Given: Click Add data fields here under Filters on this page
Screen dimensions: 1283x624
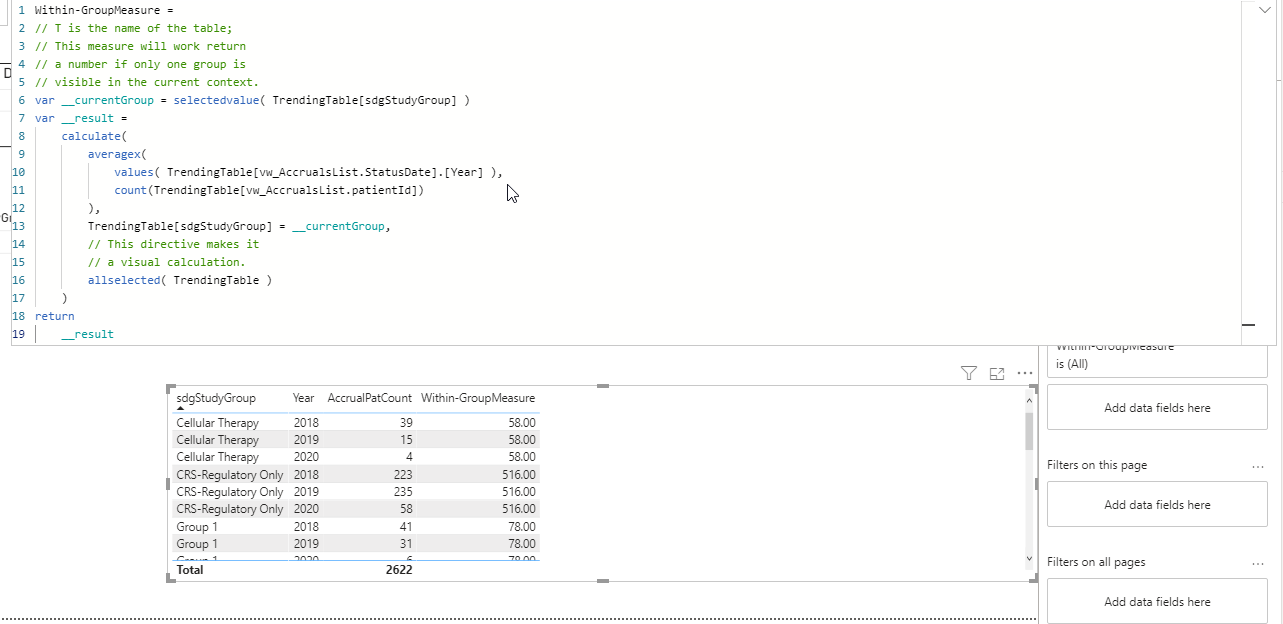Looking at the screenshot, I should 1157,505.
